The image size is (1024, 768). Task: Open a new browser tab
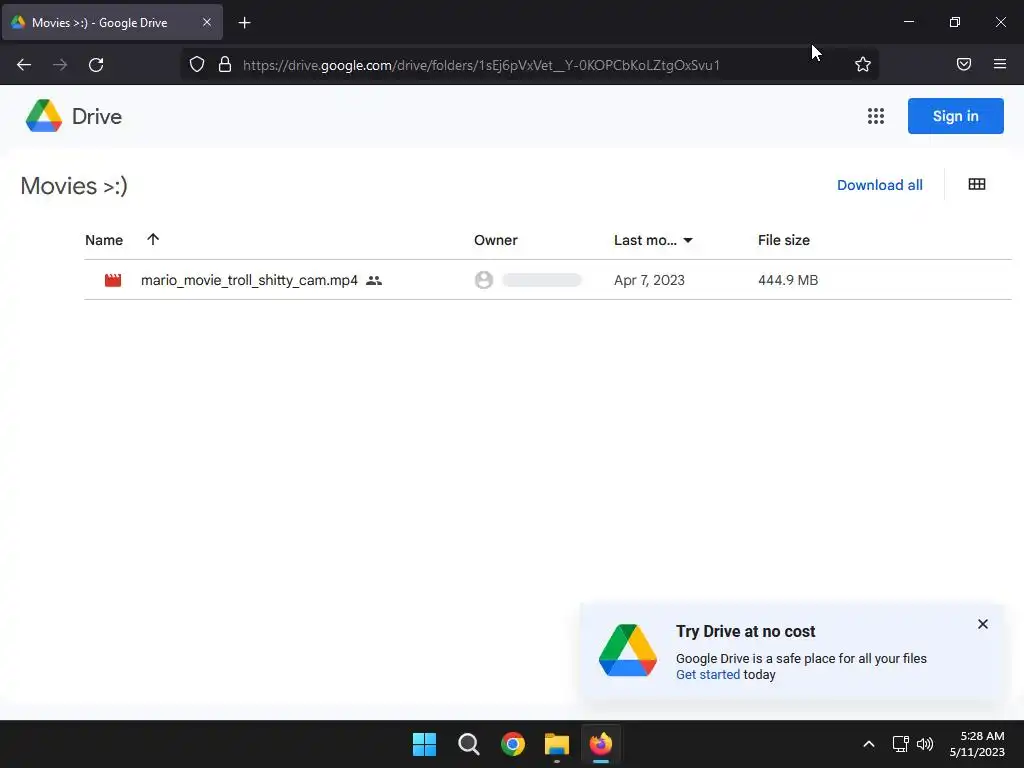coord(244,23)
